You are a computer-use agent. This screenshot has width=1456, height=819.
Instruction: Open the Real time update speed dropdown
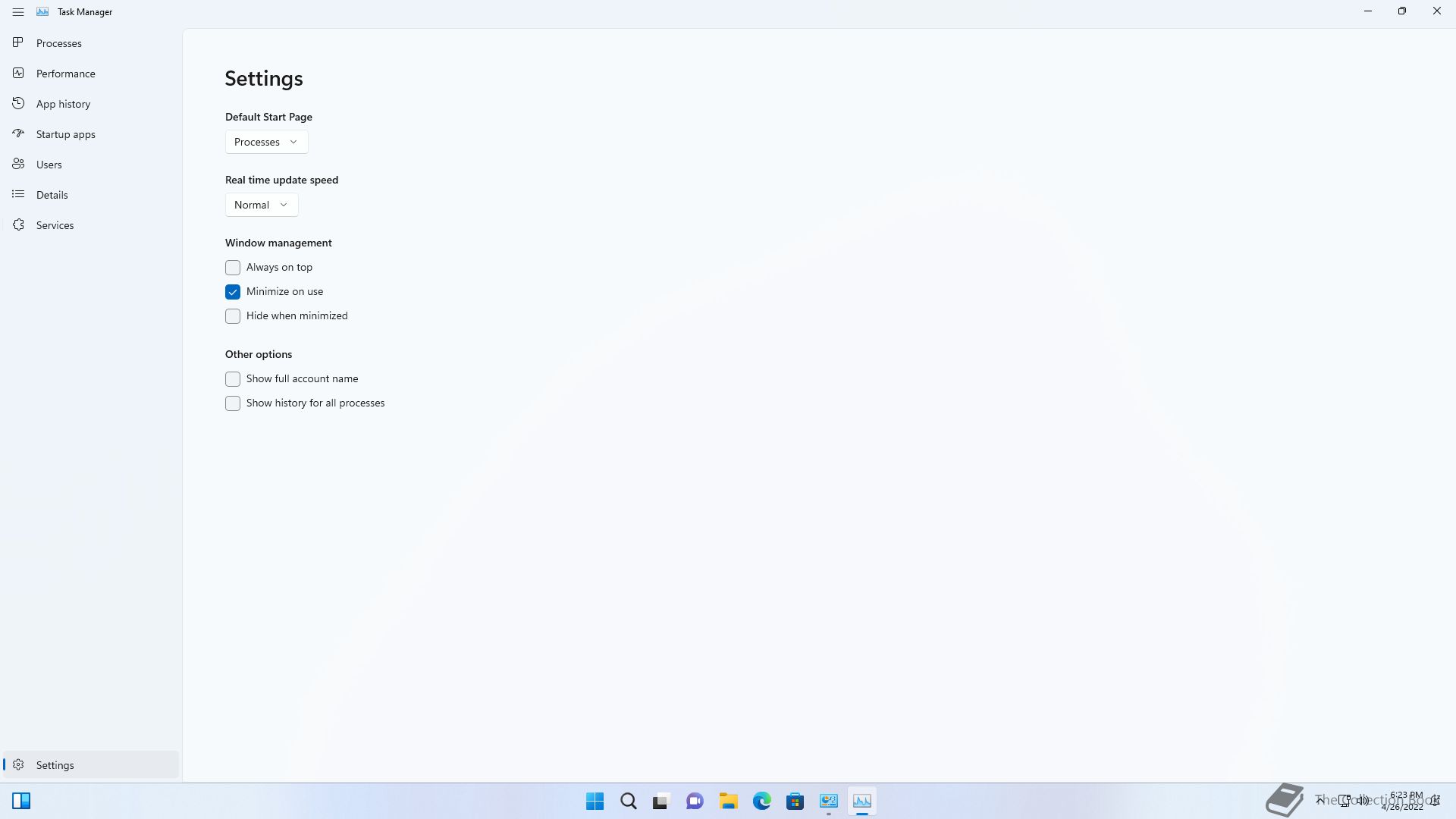261,205
